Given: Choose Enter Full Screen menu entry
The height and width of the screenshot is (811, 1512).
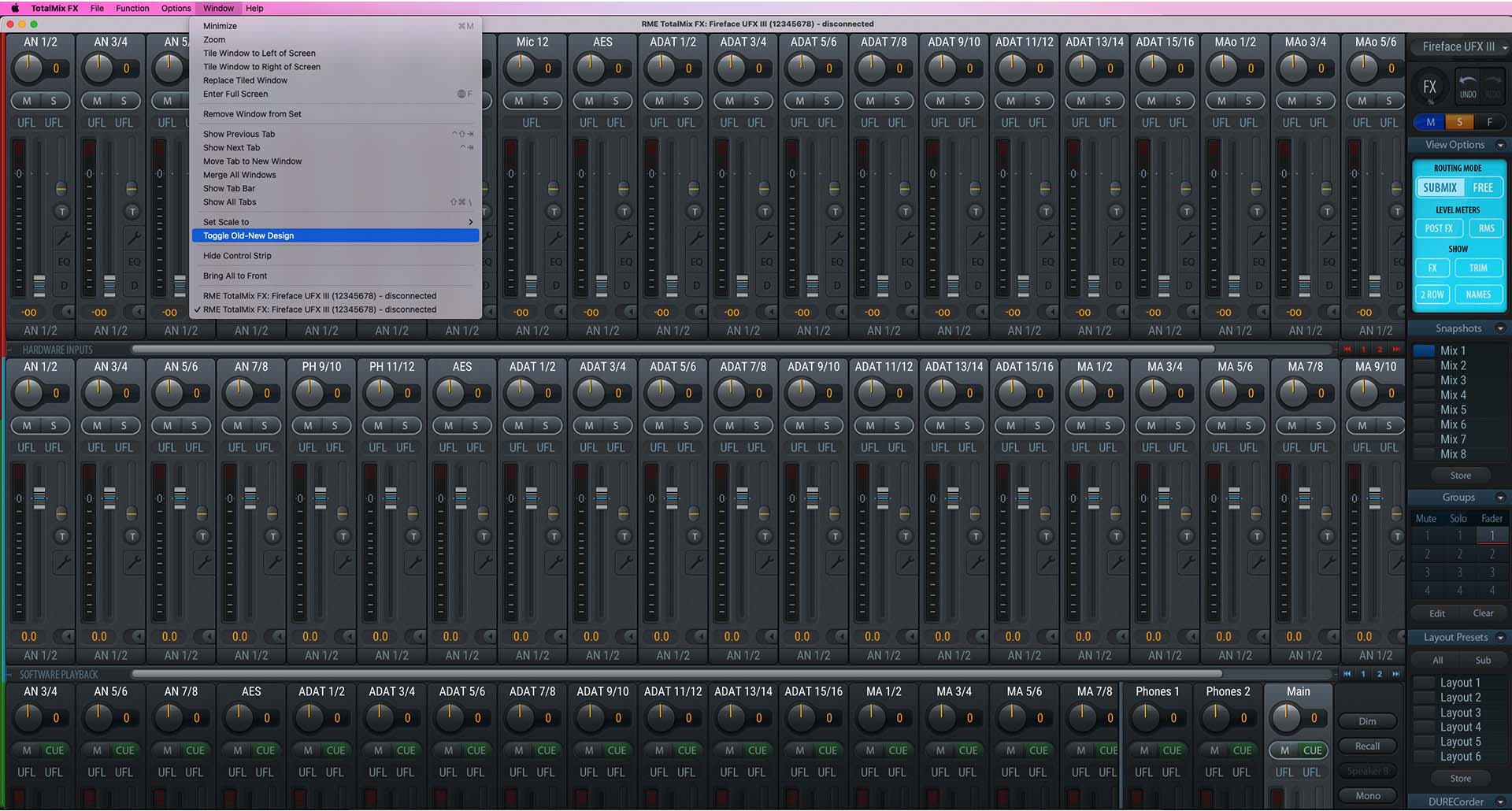Looking at the screenshot, I should click(x=335, y=94).
